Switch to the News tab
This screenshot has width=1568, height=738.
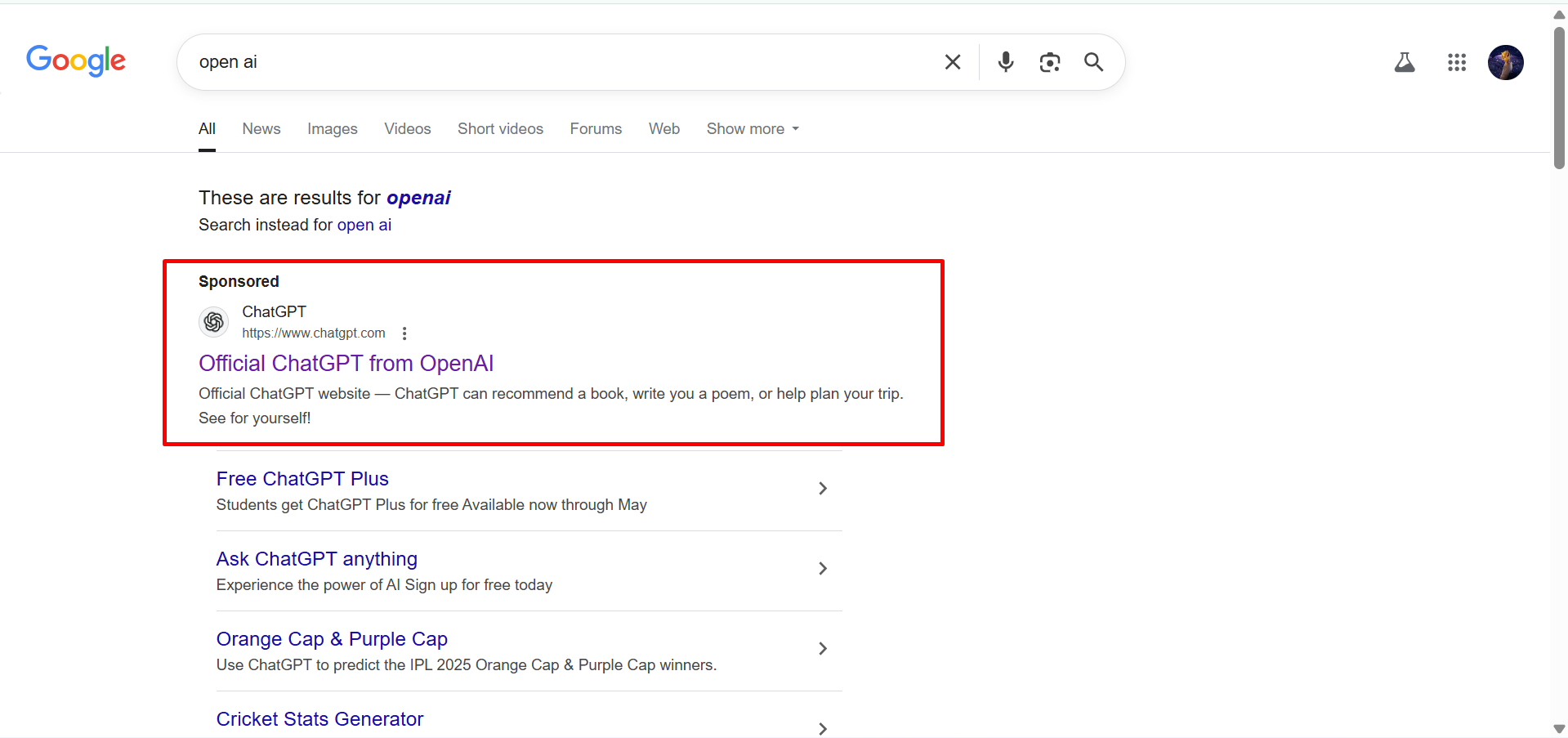pyautogui.click(x=261, y=129)
